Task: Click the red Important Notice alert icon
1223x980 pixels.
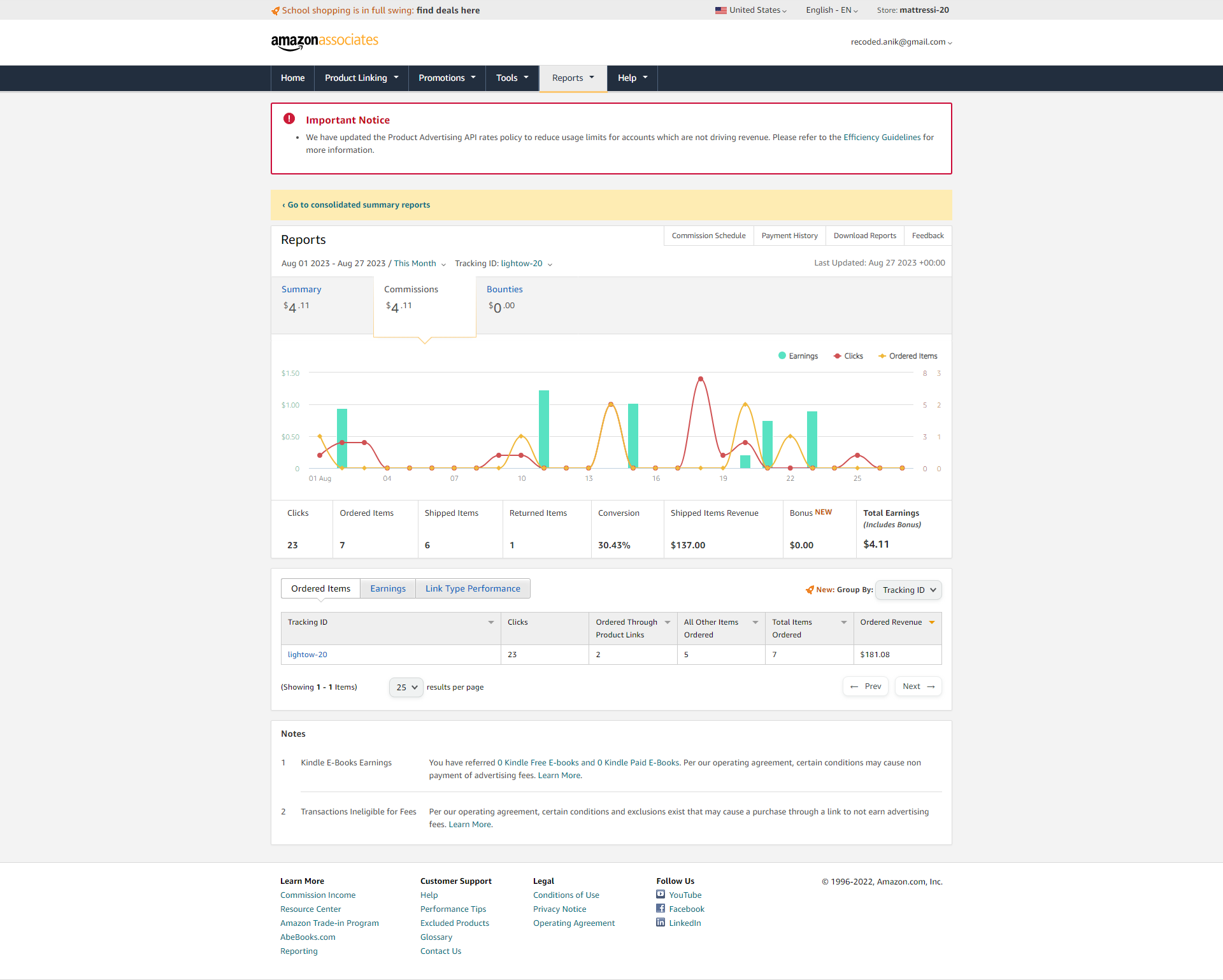Action: click(x=289, y=118)
